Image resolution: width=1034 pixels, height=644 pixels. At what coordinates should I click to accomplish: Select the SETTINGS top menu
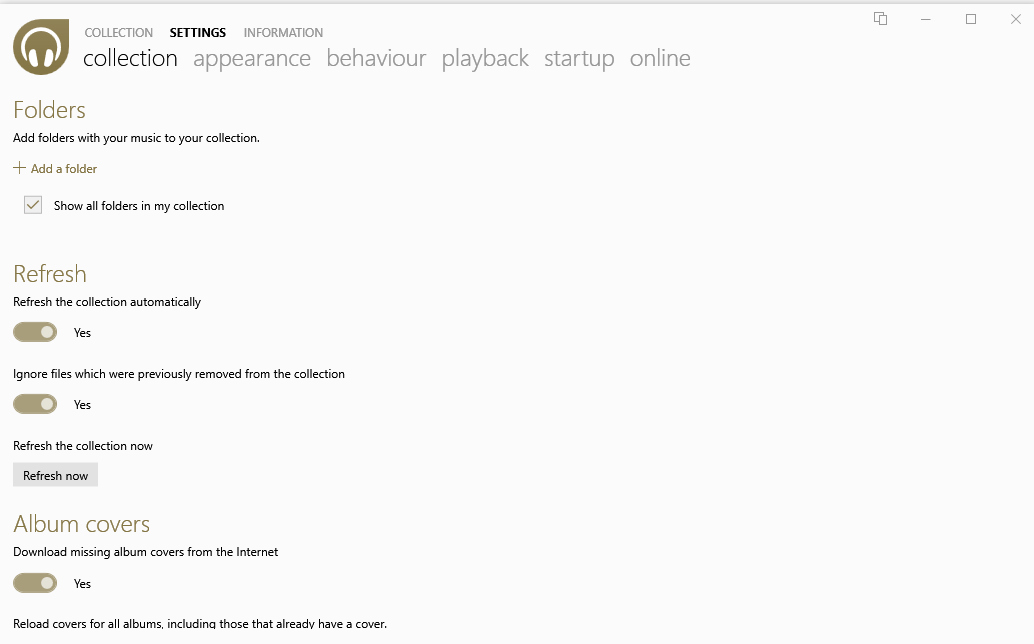coord(198,33)
